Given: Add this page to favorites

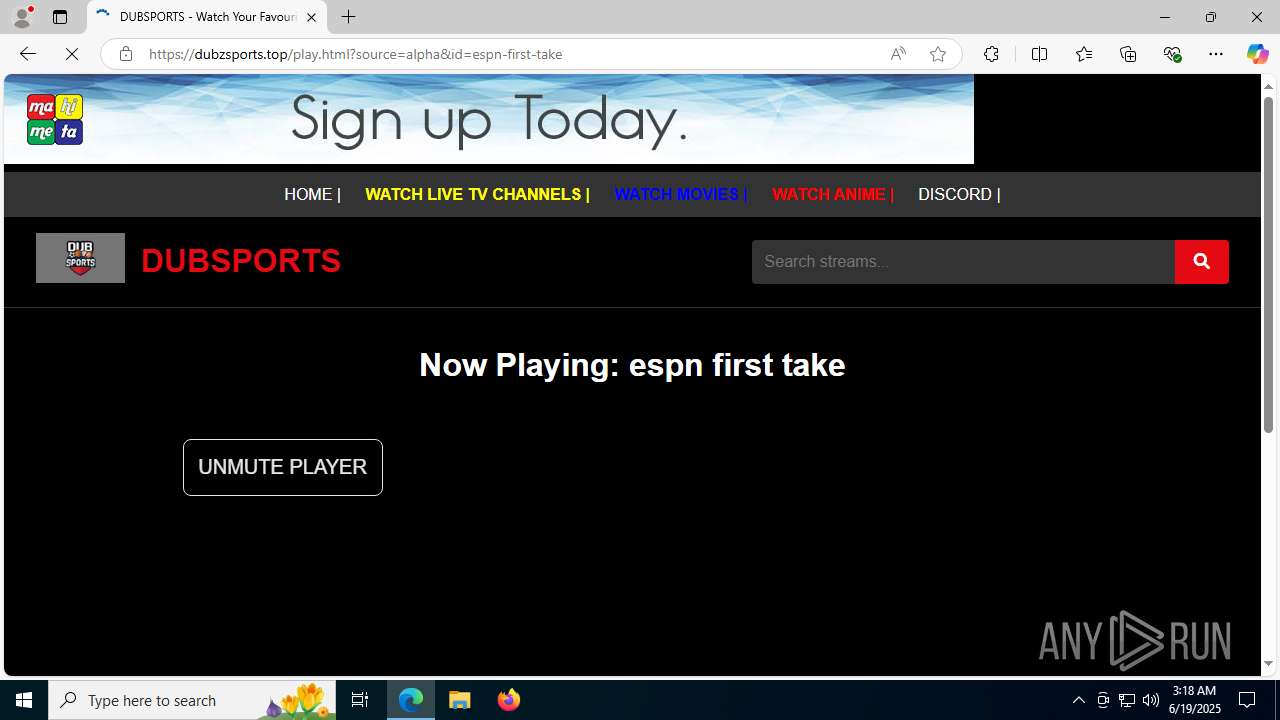Looking at the screenshot, I should pyautogui.click(x=937, y=54).
